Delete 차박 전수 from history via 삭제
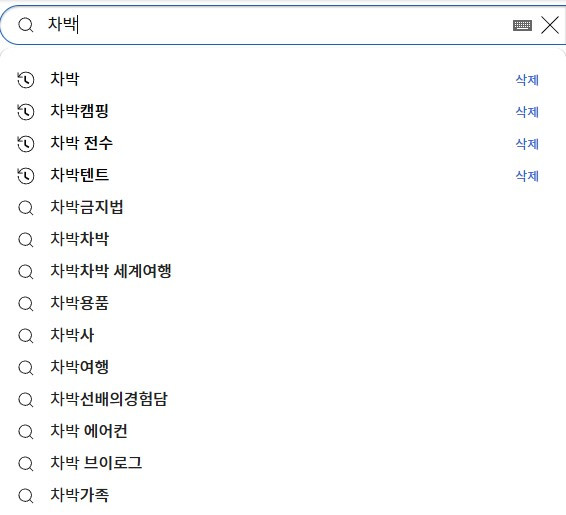This screenshot has width=566, height=515. click(x=527, y=144)
